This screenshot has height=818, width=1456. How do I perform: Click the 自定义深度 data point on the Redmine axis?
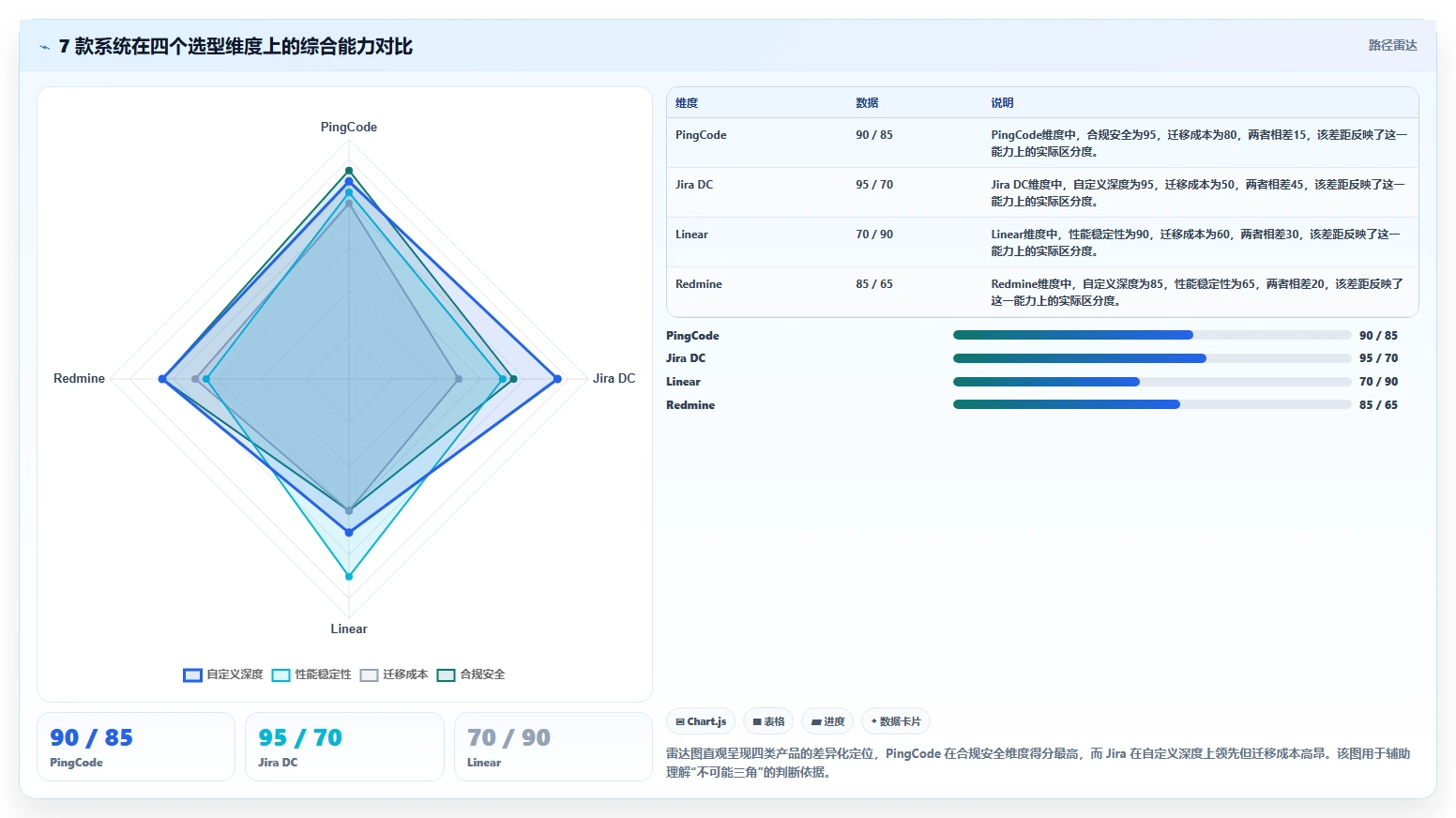(x=162, y=379)
